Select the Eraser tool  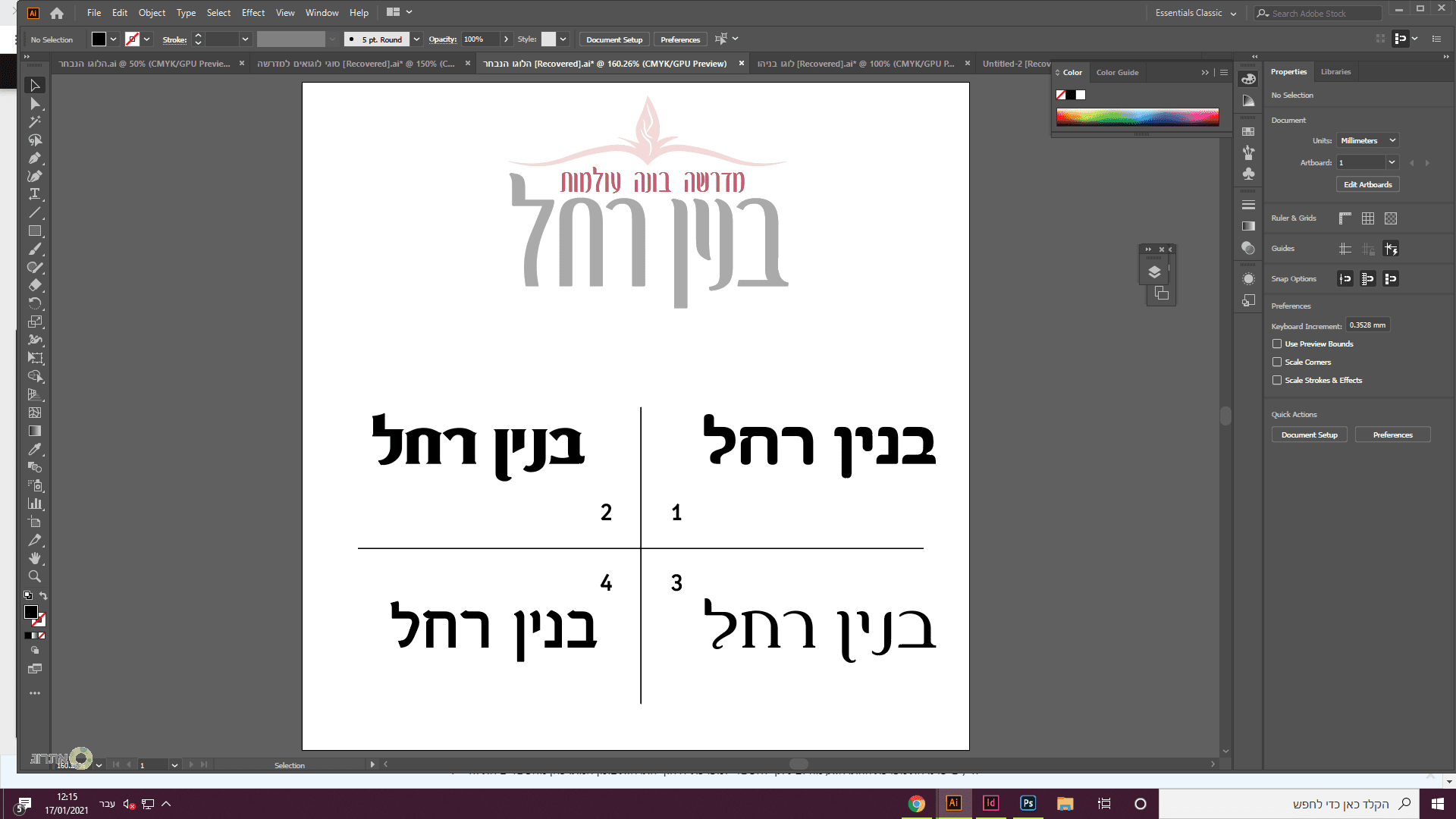pos(34,285)
